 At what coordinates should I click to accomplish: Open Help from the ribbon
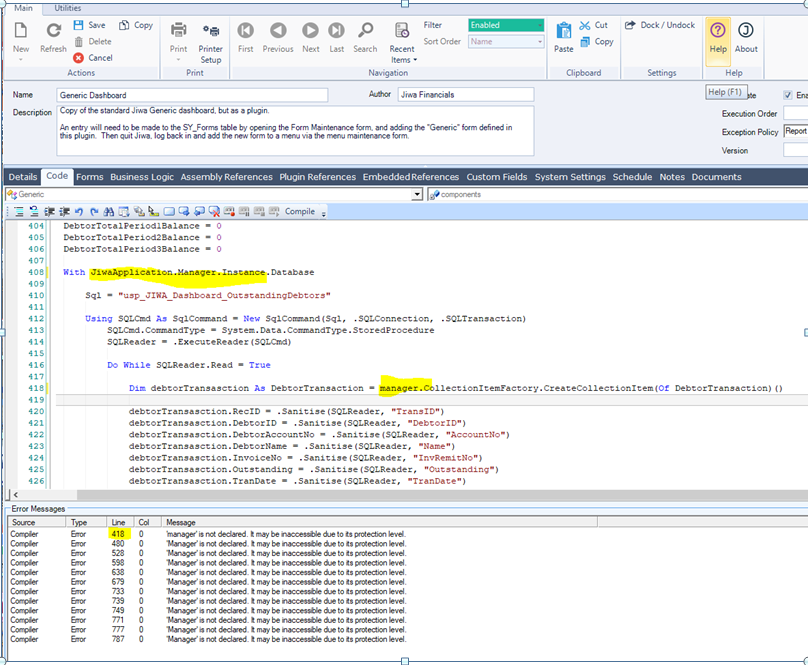[x=718, y=31]
